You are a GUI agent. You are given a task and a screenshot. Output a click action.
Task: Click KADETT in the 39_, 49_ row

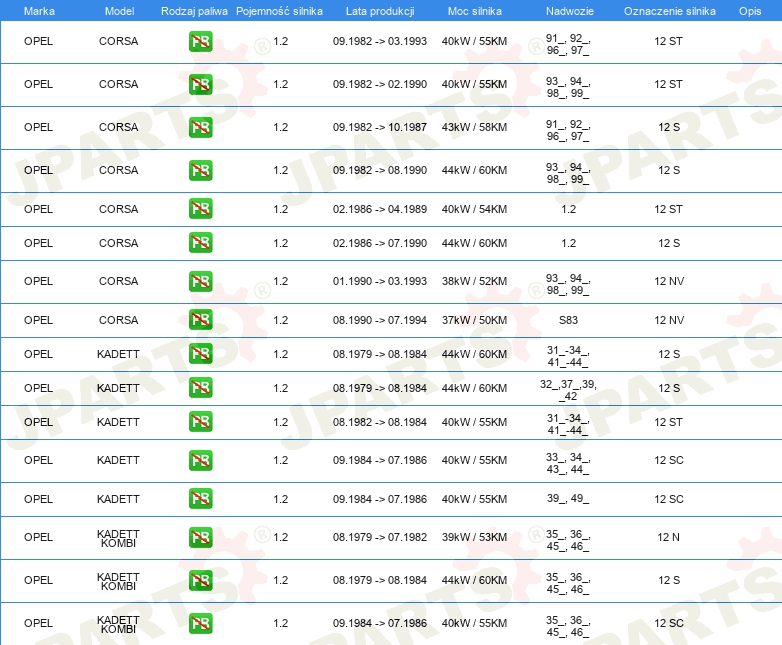click(x=118, y=499)
